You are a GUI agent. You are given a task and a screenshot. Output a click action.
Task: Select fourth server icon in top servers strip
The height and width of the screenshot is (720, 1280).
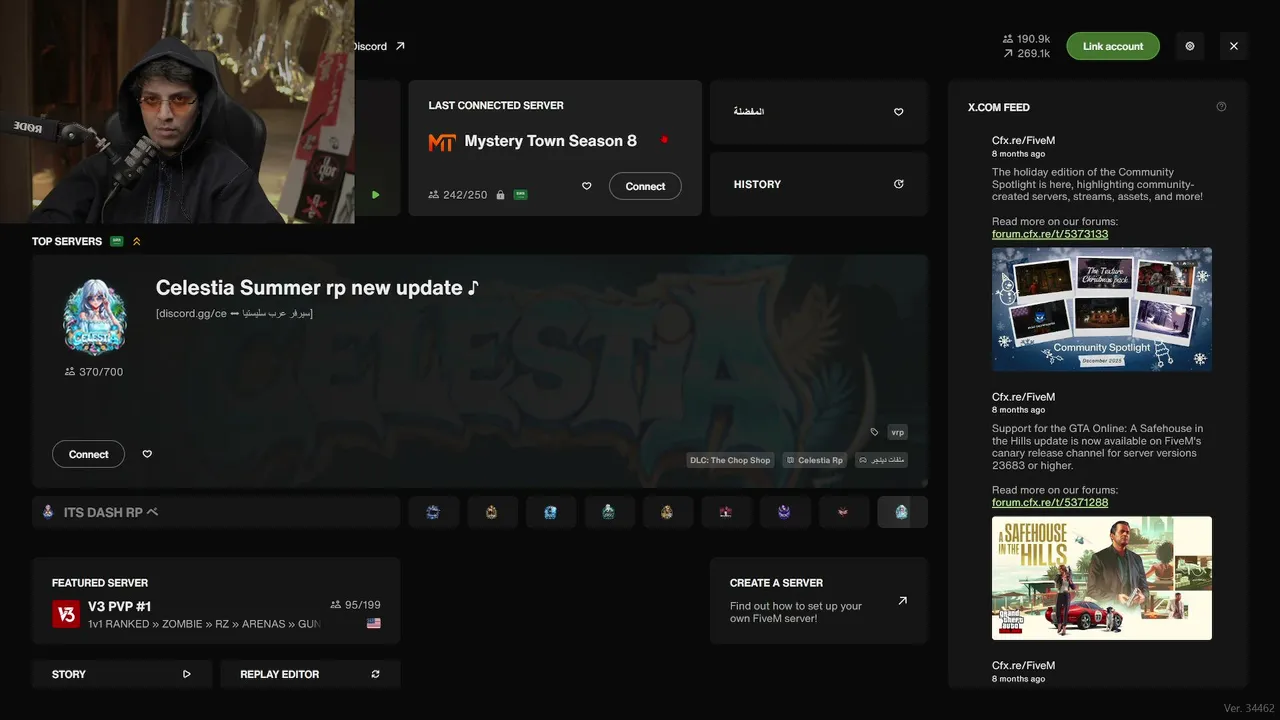(x=608, y=512)
